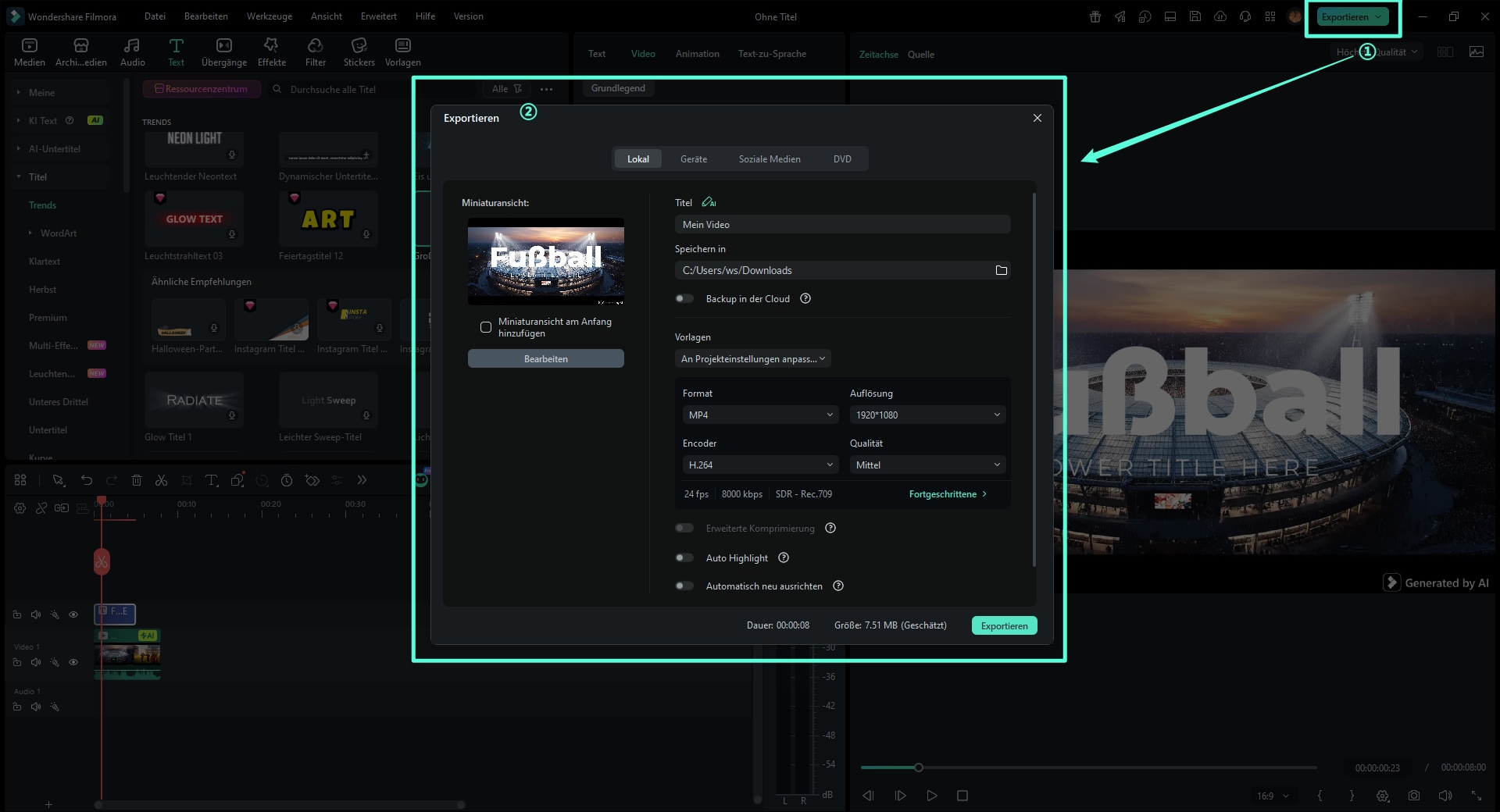Click the timeline horizontal scrollbar

coord(280,804)
